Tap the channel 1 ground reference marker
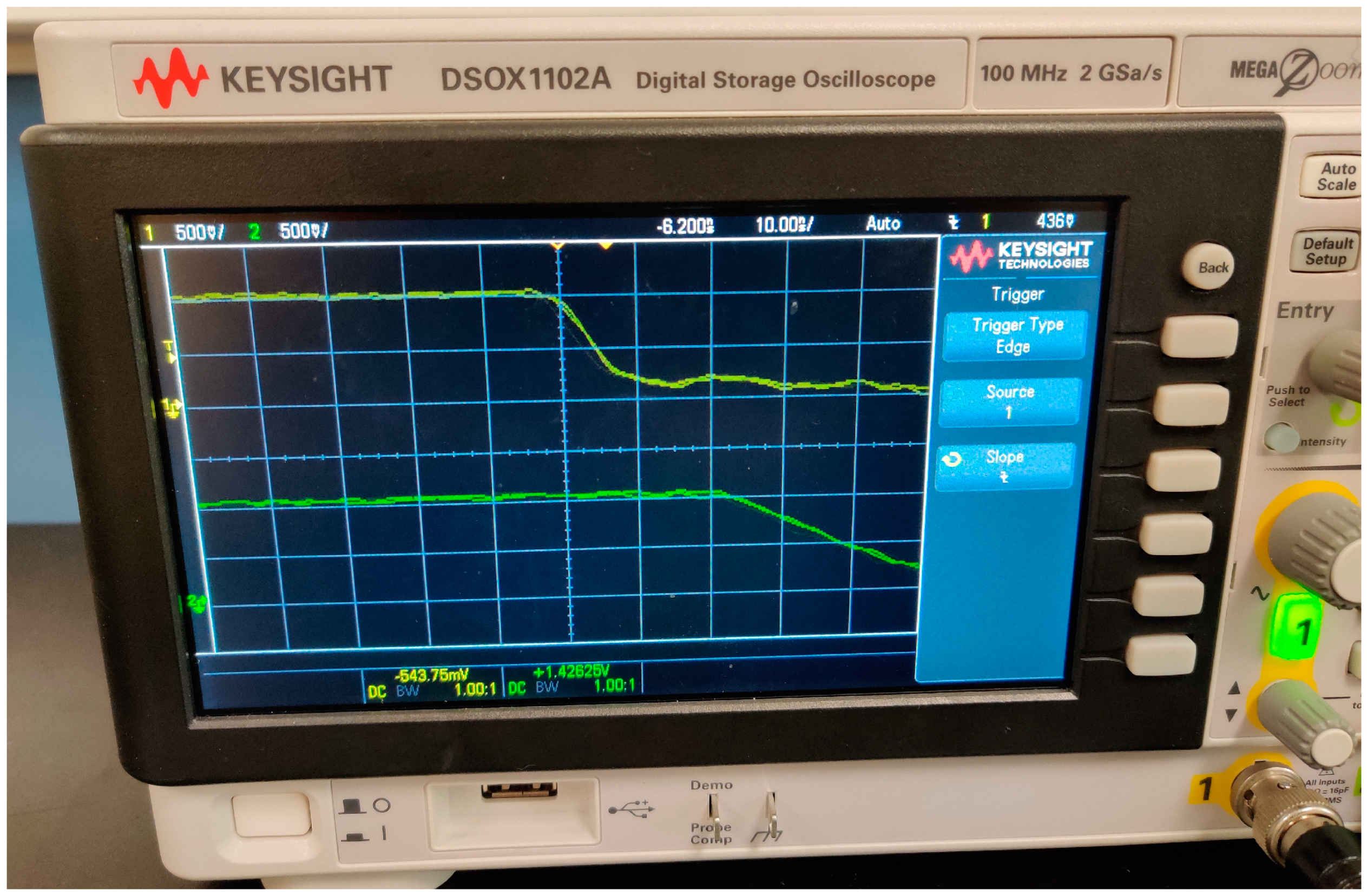 click(171, 407)
